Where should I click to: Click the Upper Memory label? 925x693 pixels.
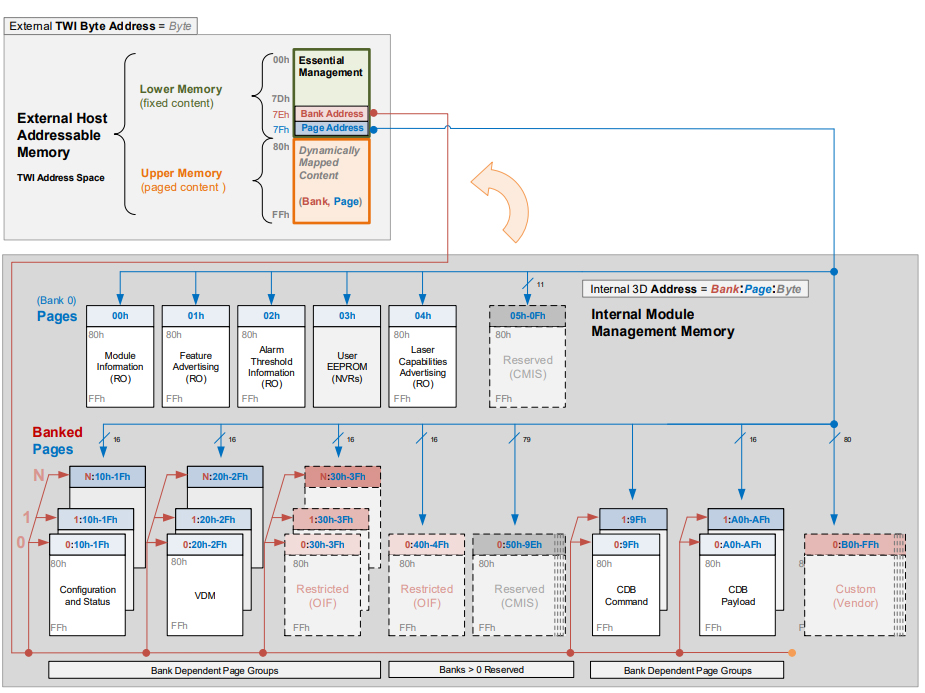click(x=182, y=180)
